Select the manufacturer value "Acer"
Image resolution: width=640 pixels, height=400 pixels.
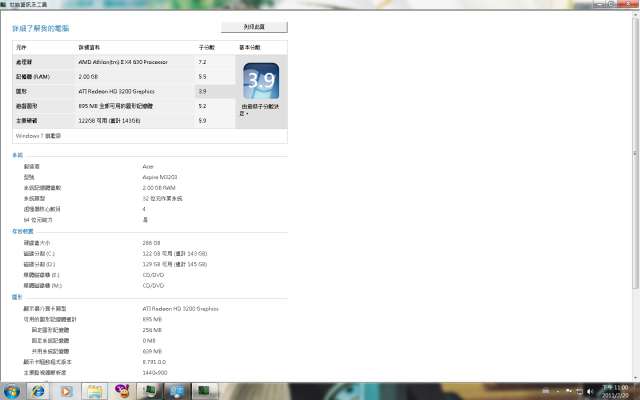click(x=148, y=167)
